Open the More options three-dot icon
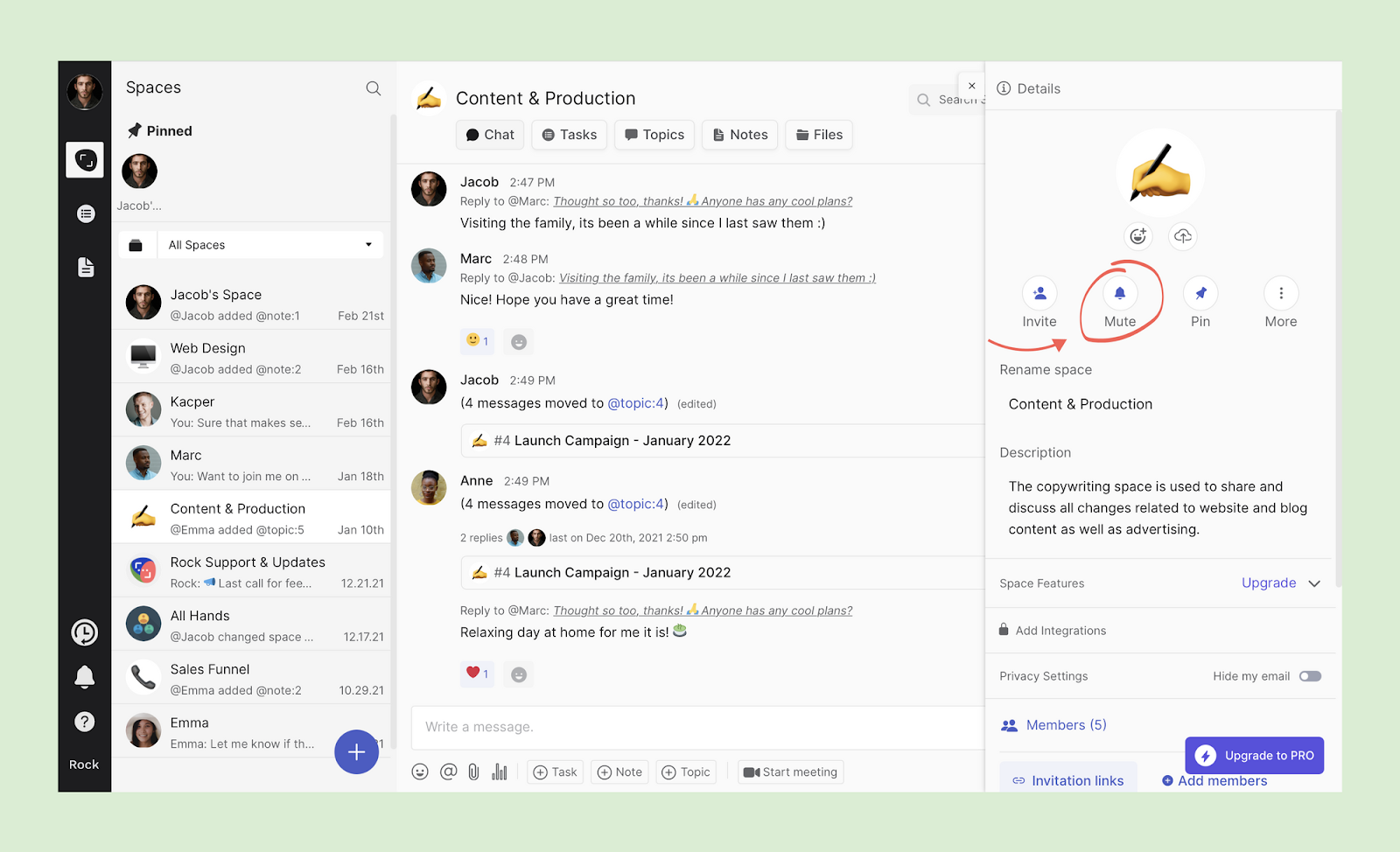The image size is (1400, 852). [x=1281, y=294]
